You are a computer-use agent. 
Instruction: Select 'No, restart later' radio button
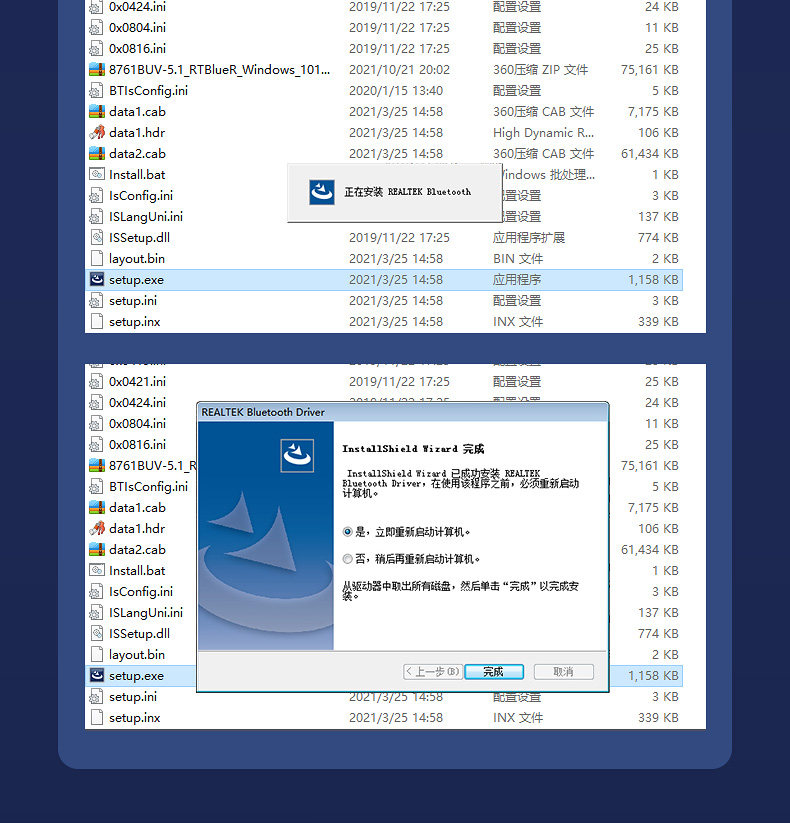pyautogui.click(x=347, y=559)
